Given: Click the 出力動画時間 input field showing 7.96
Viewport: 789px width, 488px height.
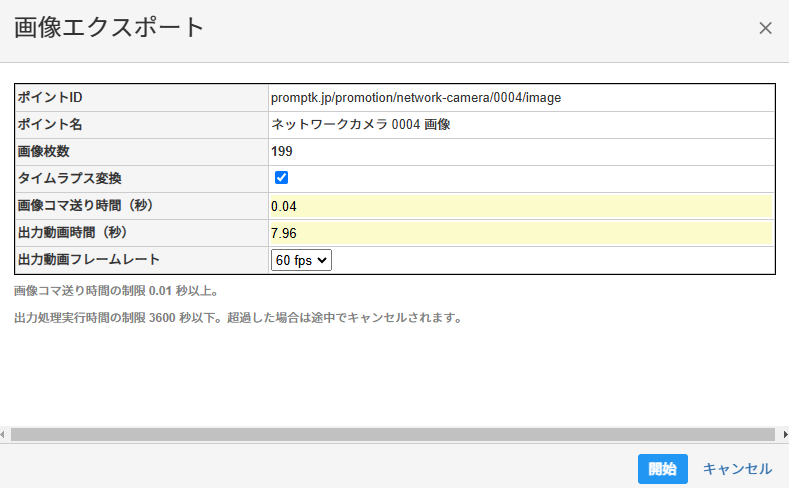Looking at the screenshot, I should click(x=521, y=233).
